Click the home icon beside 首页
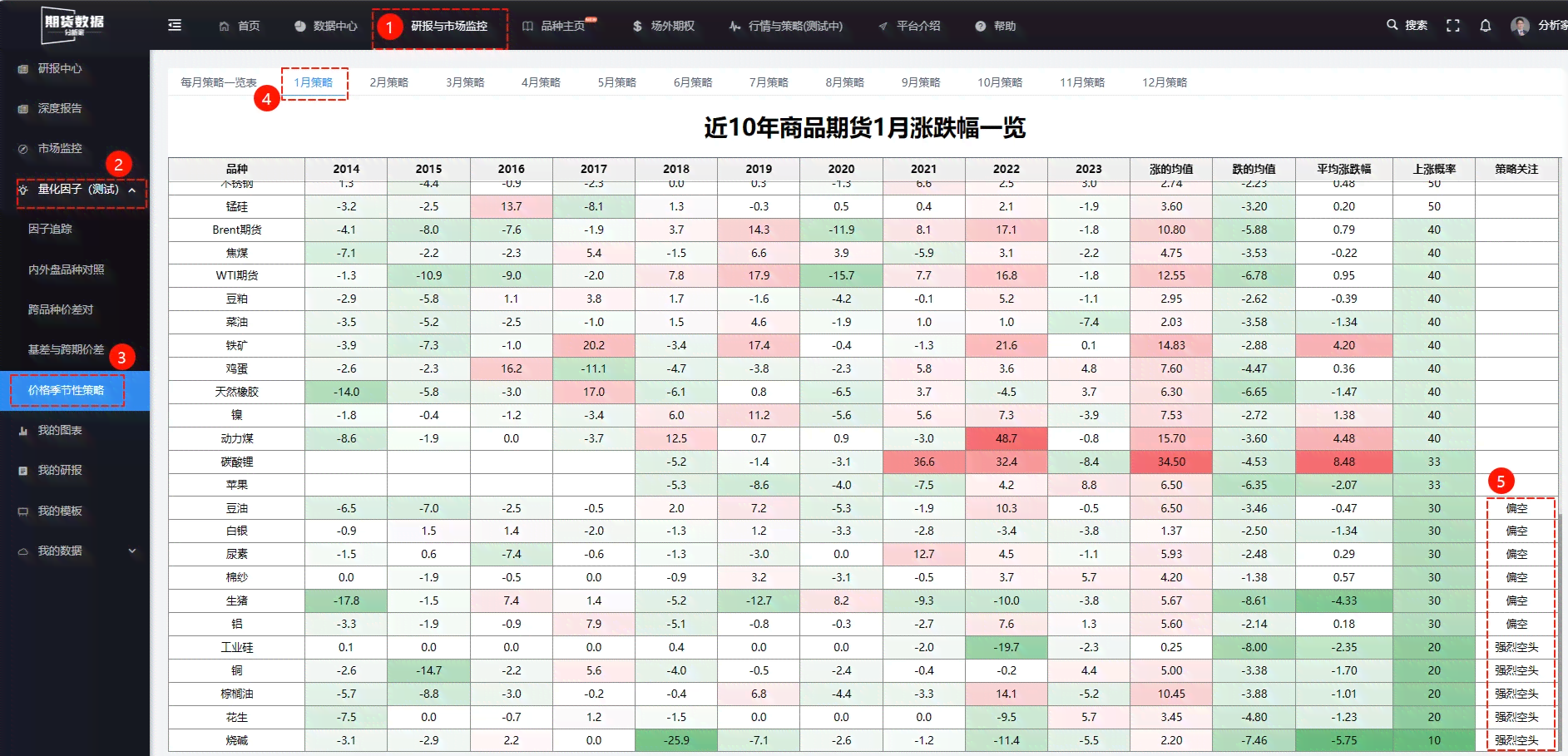The width and height of the screenshot is (1568, 756). 224,26
